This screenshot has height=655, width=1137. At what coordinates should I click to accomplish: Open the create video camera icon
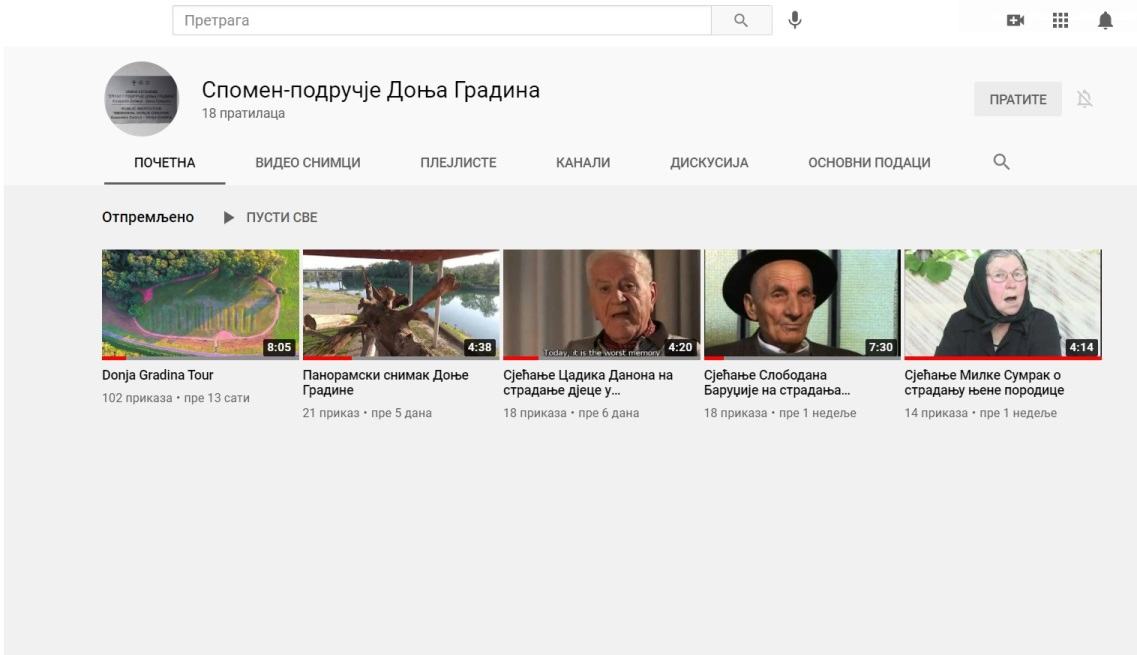point(1015,21)
